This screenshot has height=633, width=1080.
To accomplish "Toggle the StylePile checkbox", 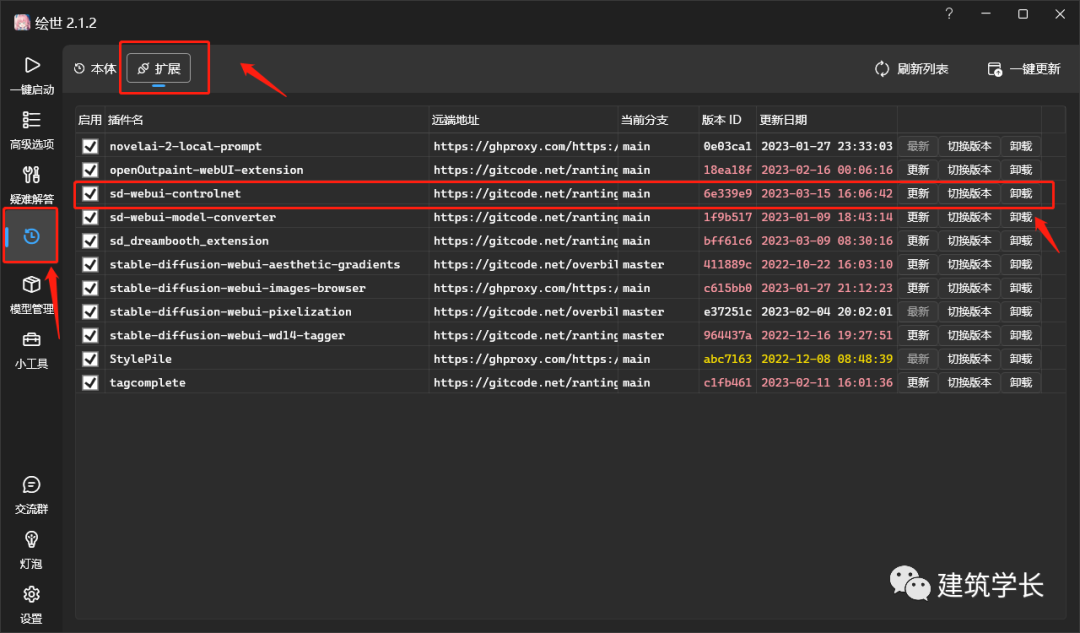I will point(90,359).
